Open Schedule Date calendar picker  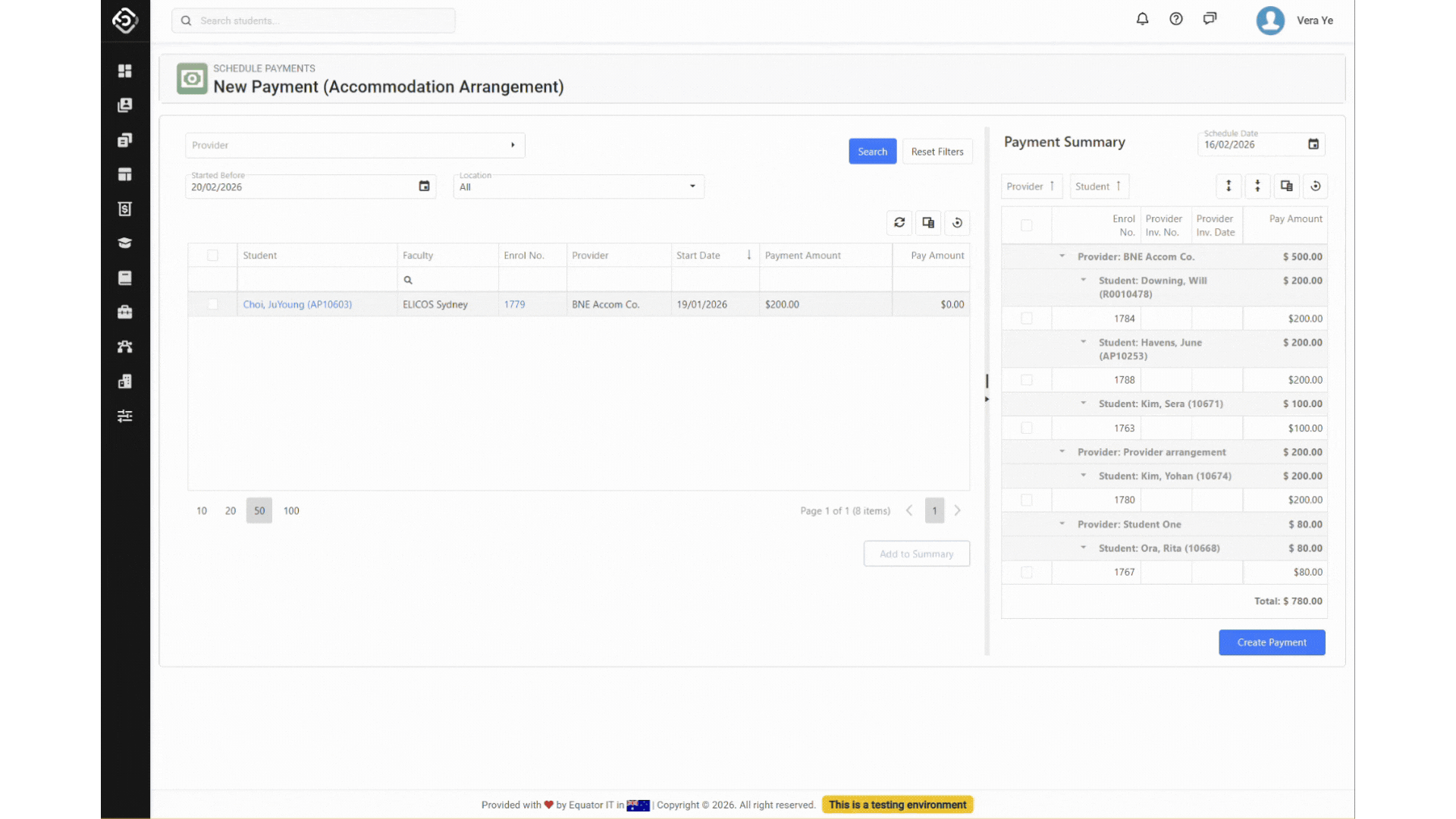point(1313,144)
